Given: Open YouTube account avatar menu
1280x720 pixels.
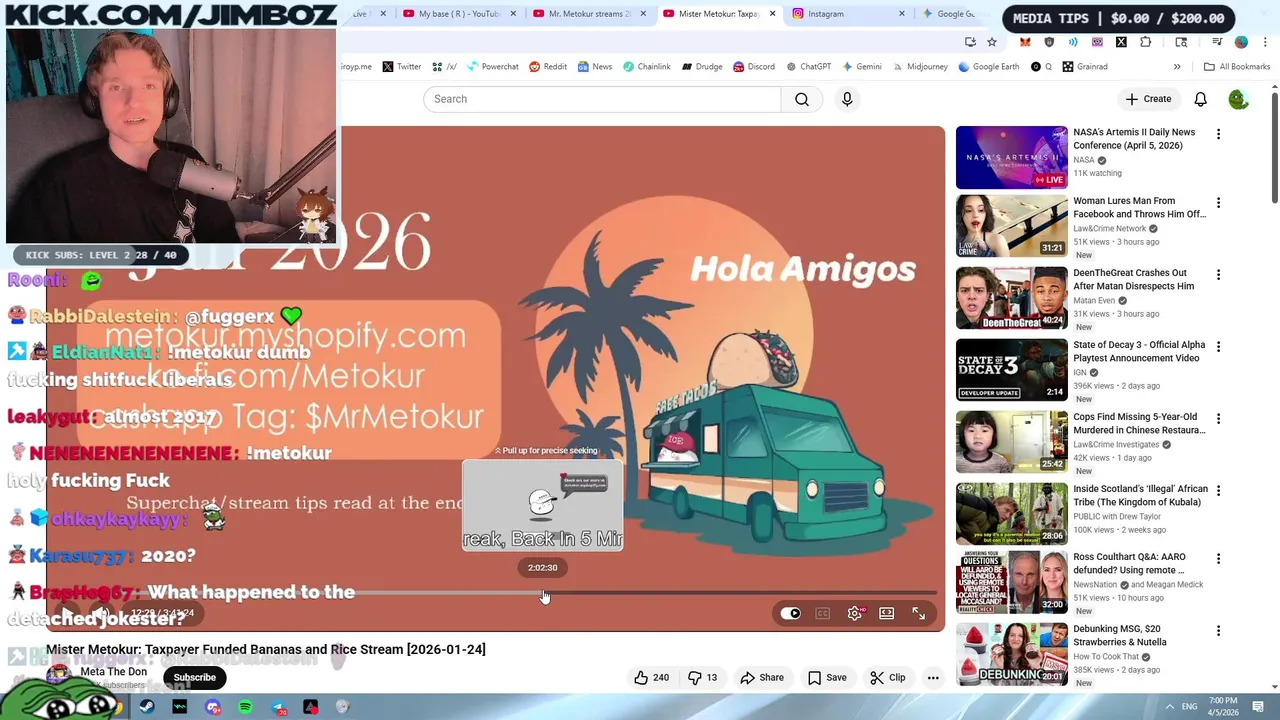Looking at the screenshot, I should coord(1238,99).
